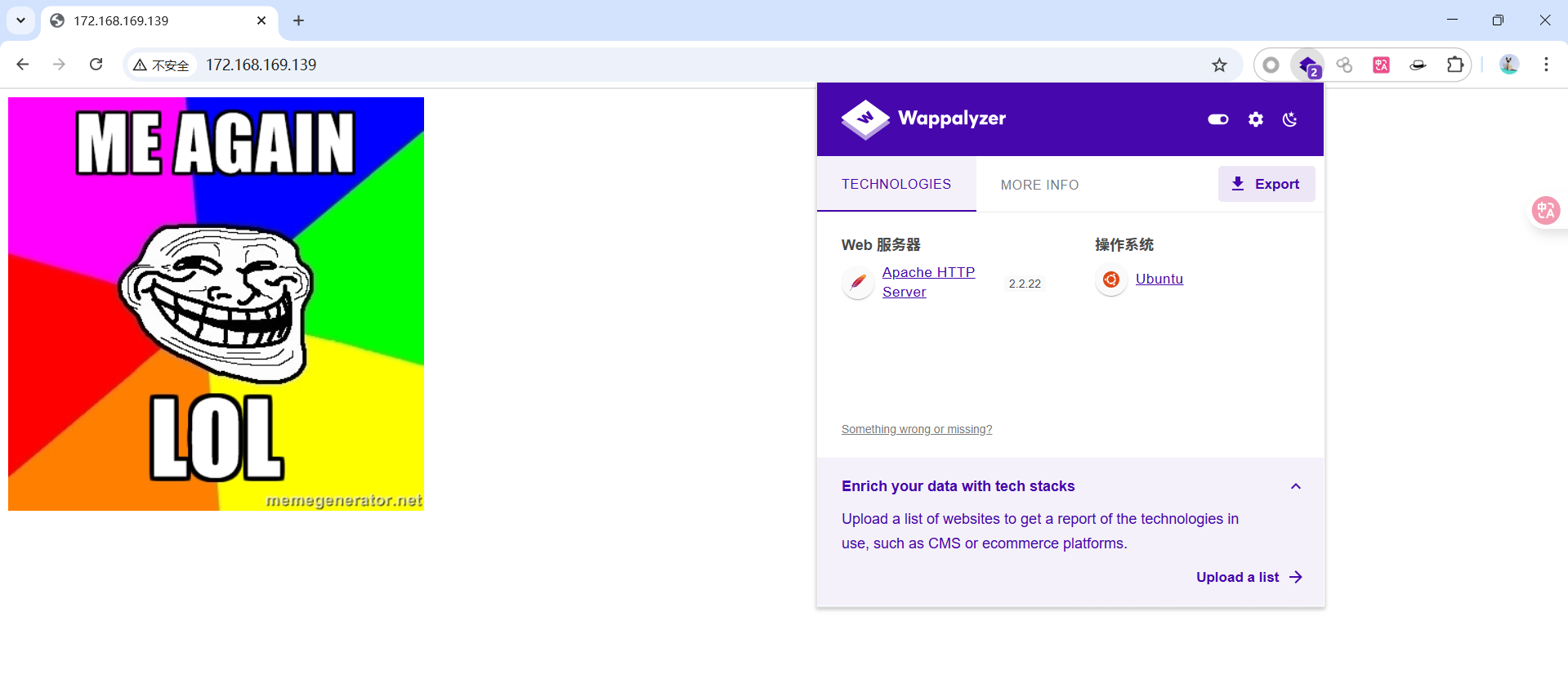Image resolution: width=1568 pixels, height=693 pixels.
Task: Open the tab search dropdown chevron
Action: click(21, 20)
